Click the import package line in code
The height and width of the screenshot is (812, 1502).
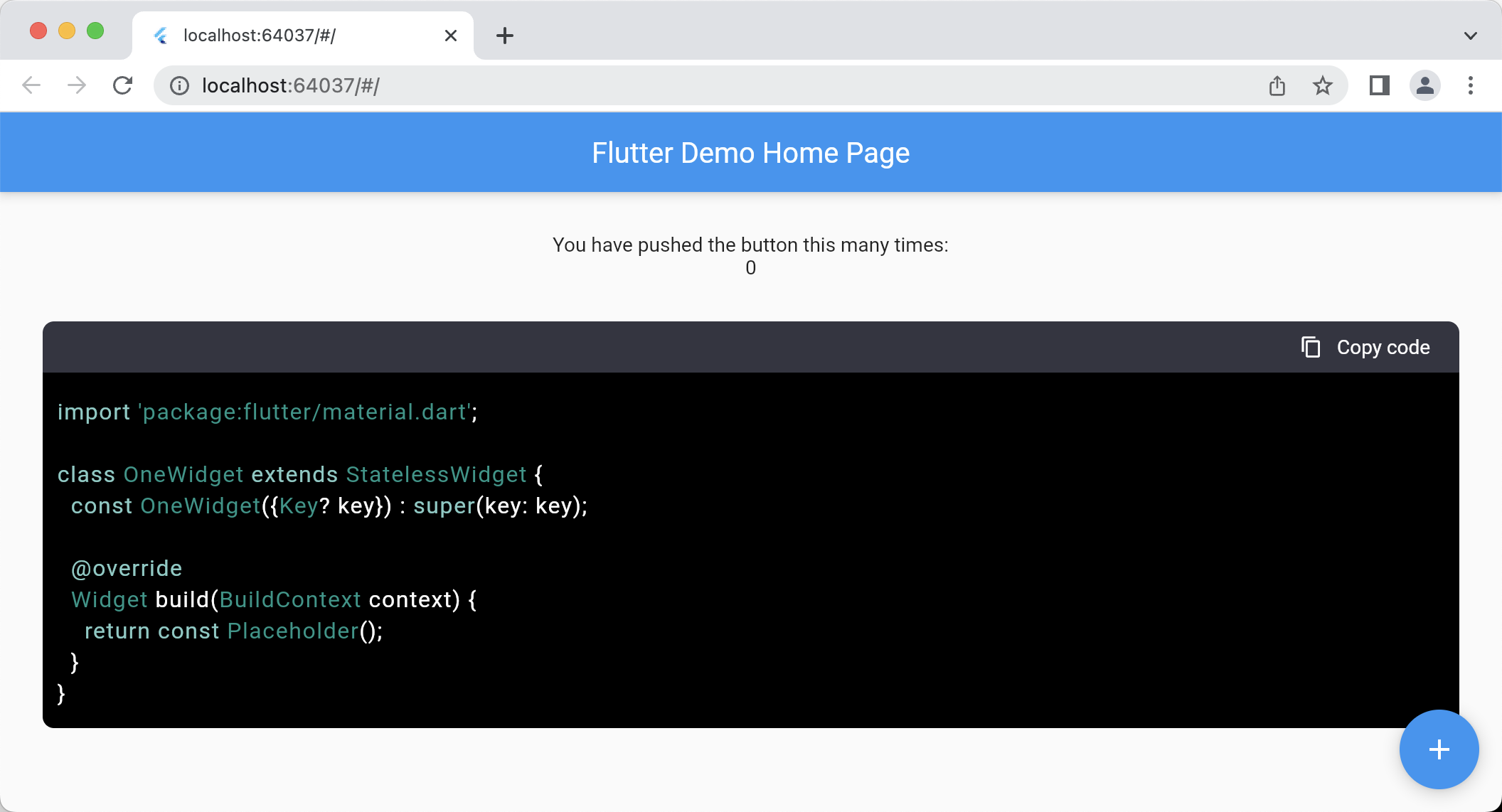pos(267,412)
